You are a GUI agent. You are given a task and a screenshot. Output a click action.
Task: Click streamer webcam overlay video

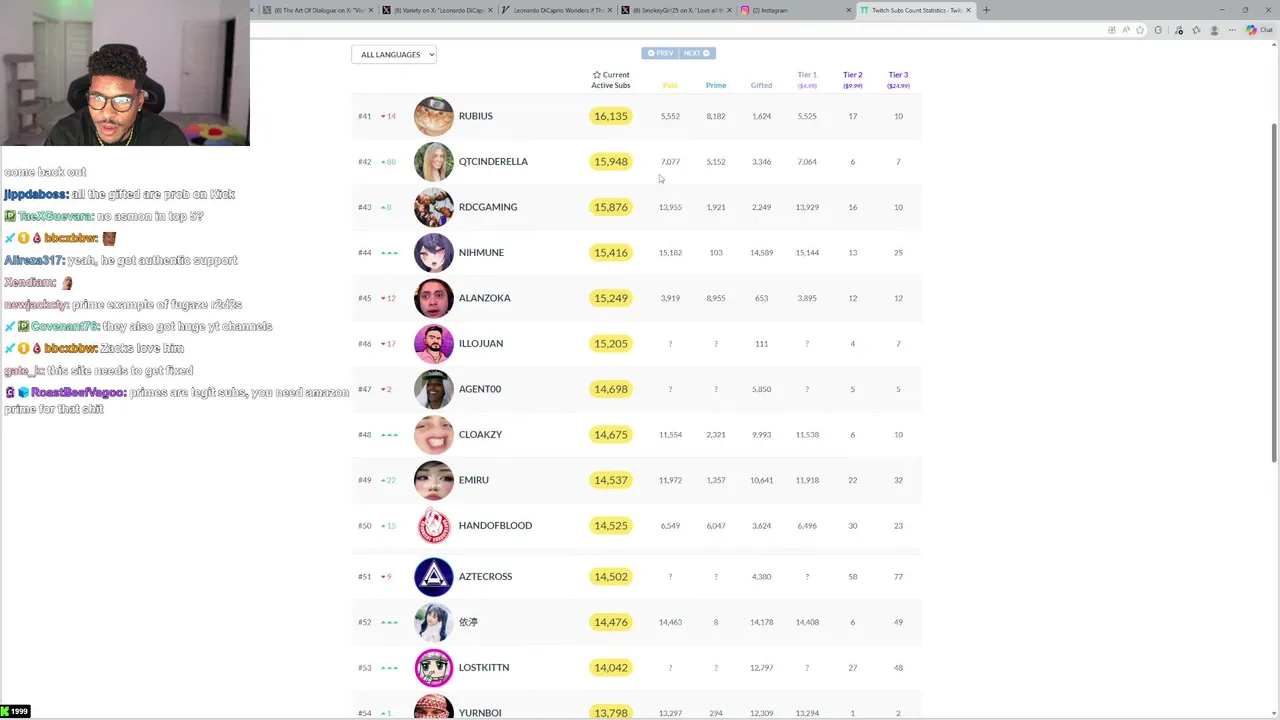point(125,73)
